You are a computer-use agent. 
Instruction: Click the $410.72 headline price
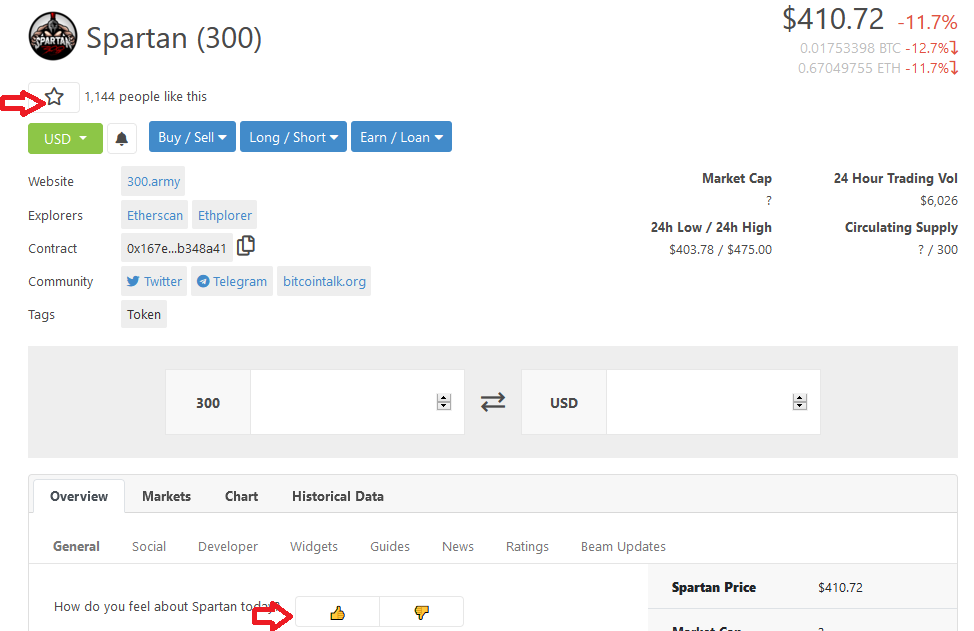[x=832, y=19]
